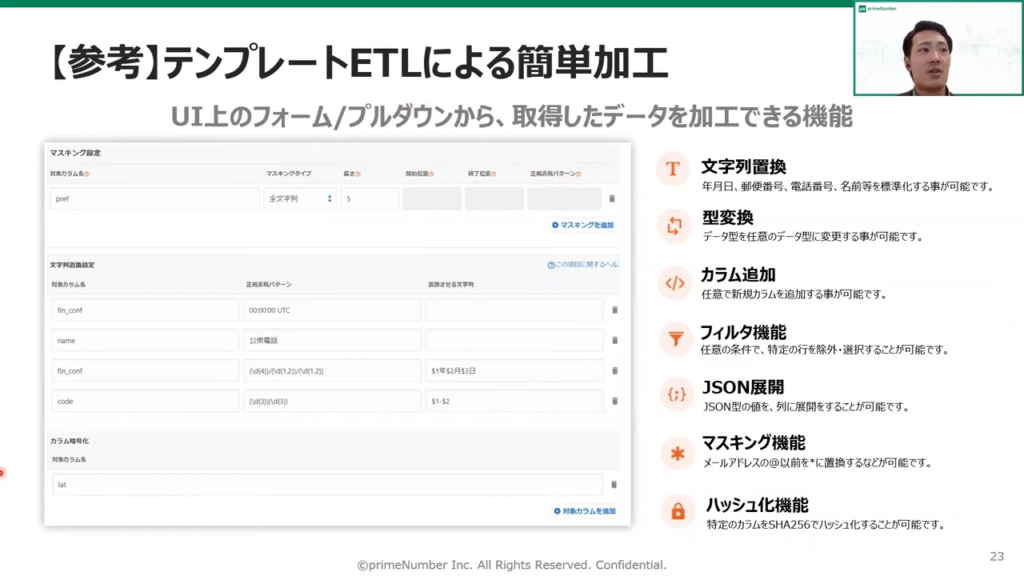Click the masking function asterisk icon

coord(676,453)
